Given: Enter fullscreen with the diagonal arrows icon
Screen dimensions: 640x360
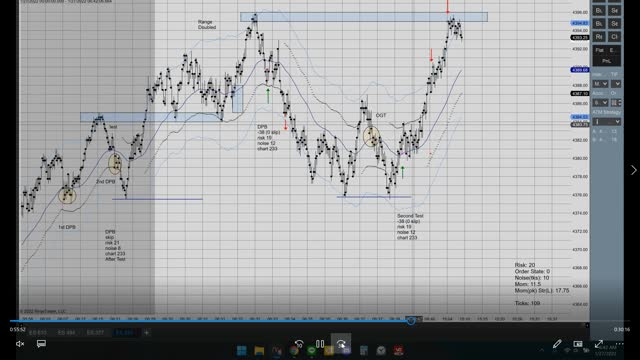Looking at the screenshot, I should [599, 344].
